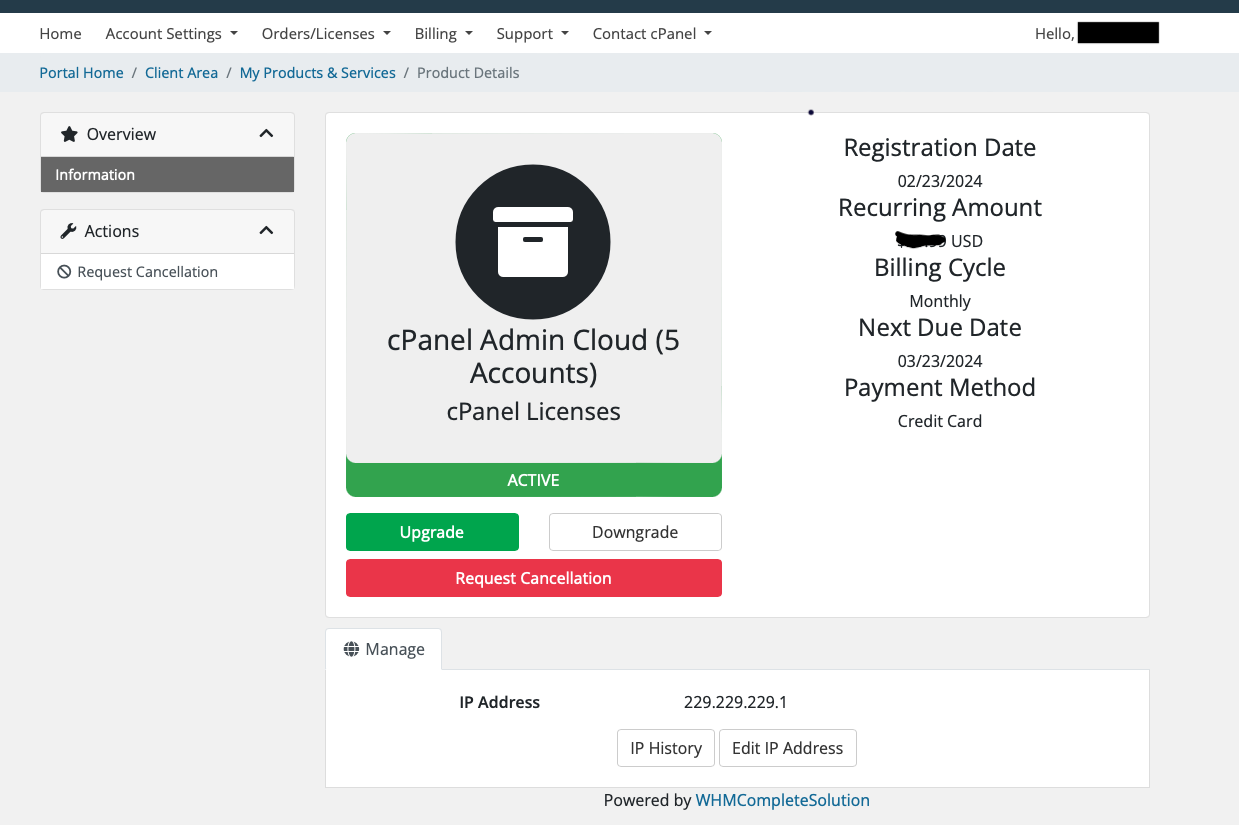Open the Billing dropdown menu
This screenshot has height=825, width=1239.
pos(443,34)
